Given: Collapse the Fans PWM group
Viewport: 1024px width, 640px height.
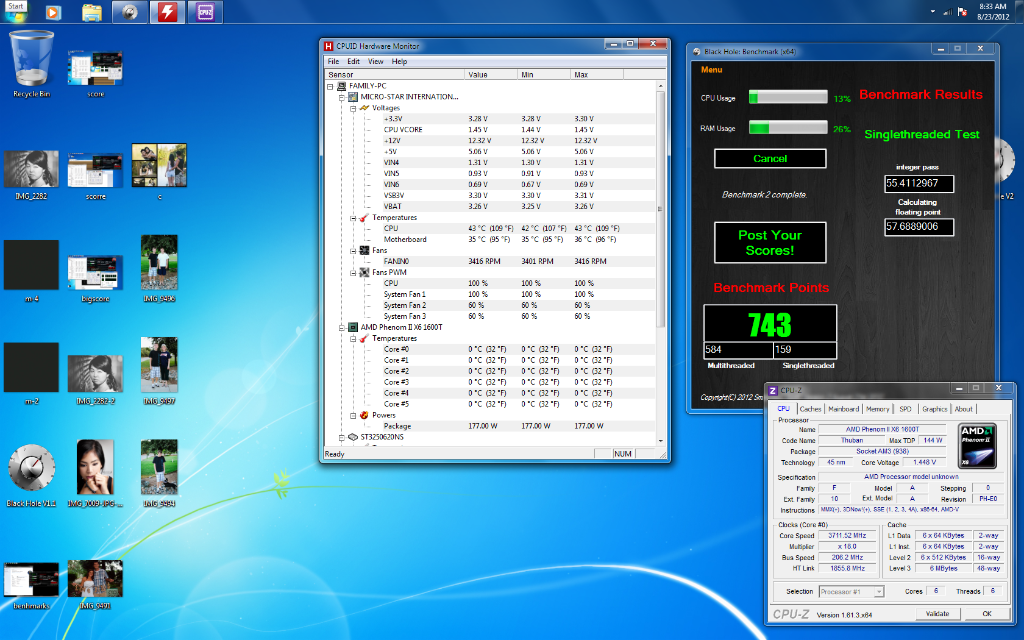Looking at the screenshot, I should (353, 273).
